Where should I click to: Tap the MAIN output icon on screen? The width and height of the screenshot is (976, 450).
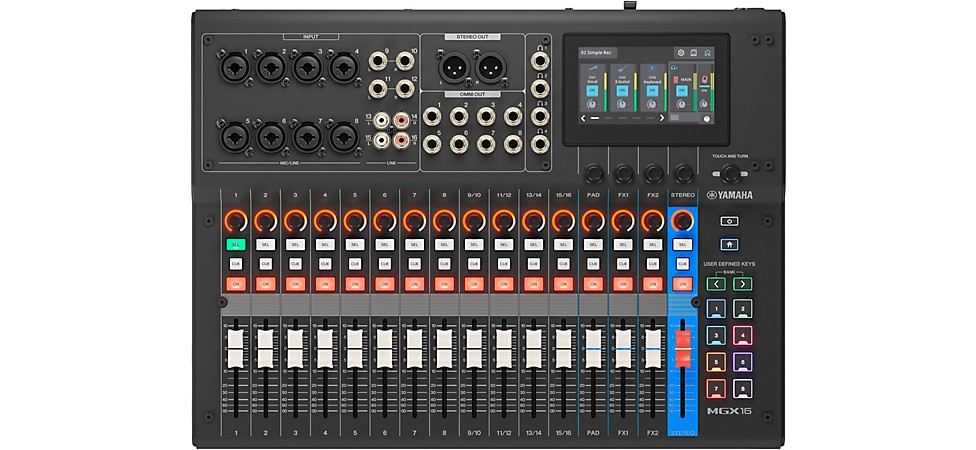pyautogui.click(x=675, y=80)
